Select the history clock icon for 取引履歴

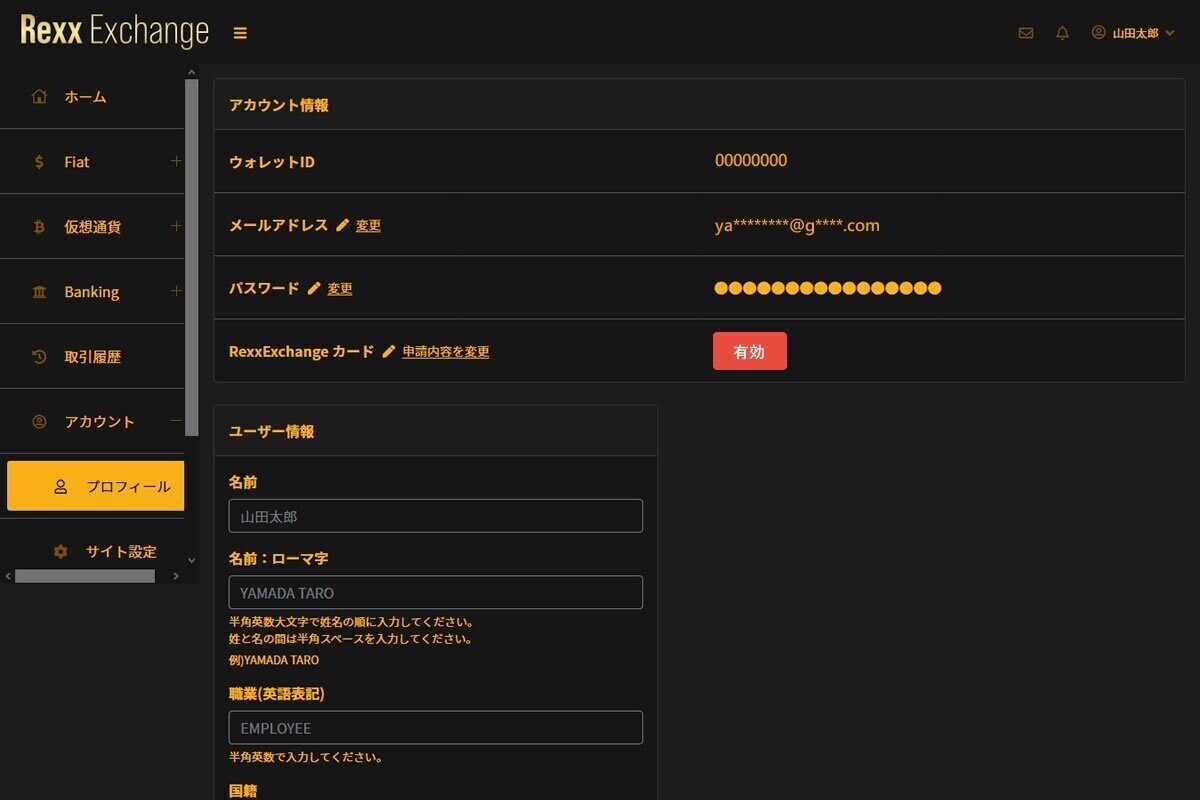tap(38, 356)
